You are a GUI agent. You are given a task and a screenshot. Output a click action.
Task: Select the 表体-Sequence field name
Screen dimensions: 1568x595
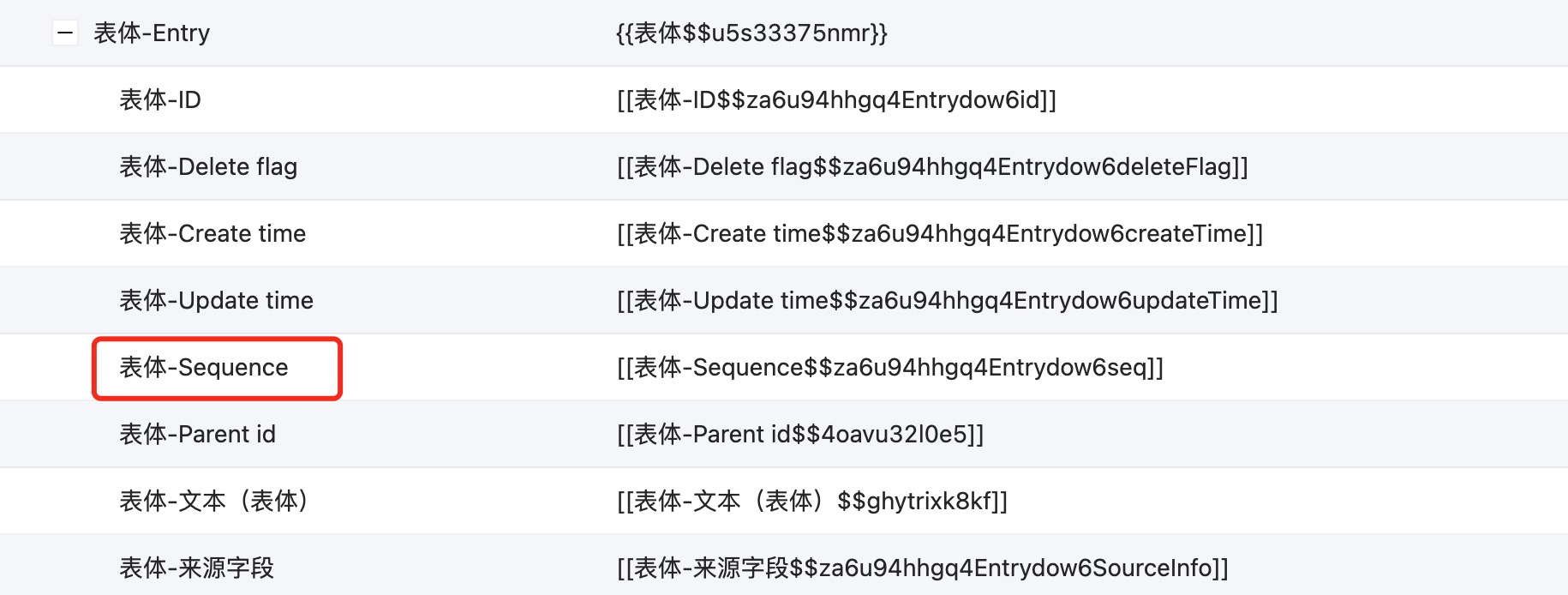[x=204, y=368]
